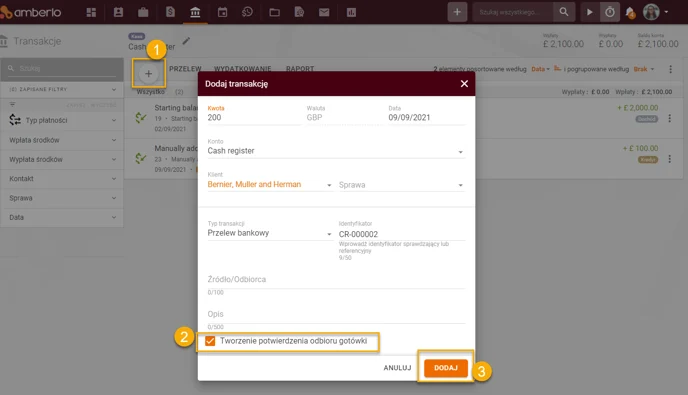
Task: Open the calendar icon in top bar
Action: 222,12
